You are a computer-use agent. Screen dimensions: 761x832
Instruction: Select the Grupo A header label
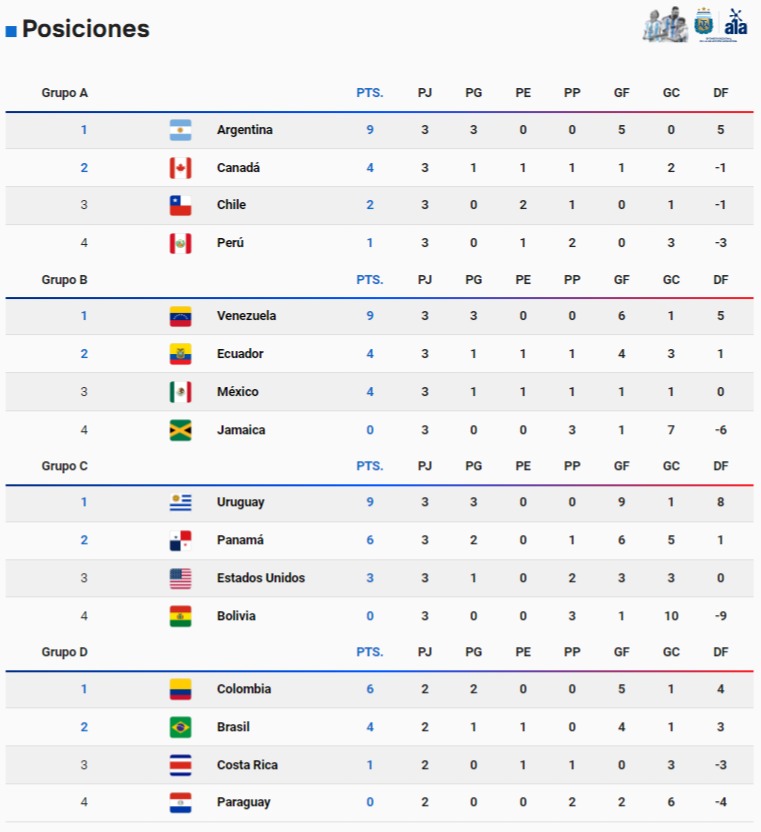pos(65,93)
